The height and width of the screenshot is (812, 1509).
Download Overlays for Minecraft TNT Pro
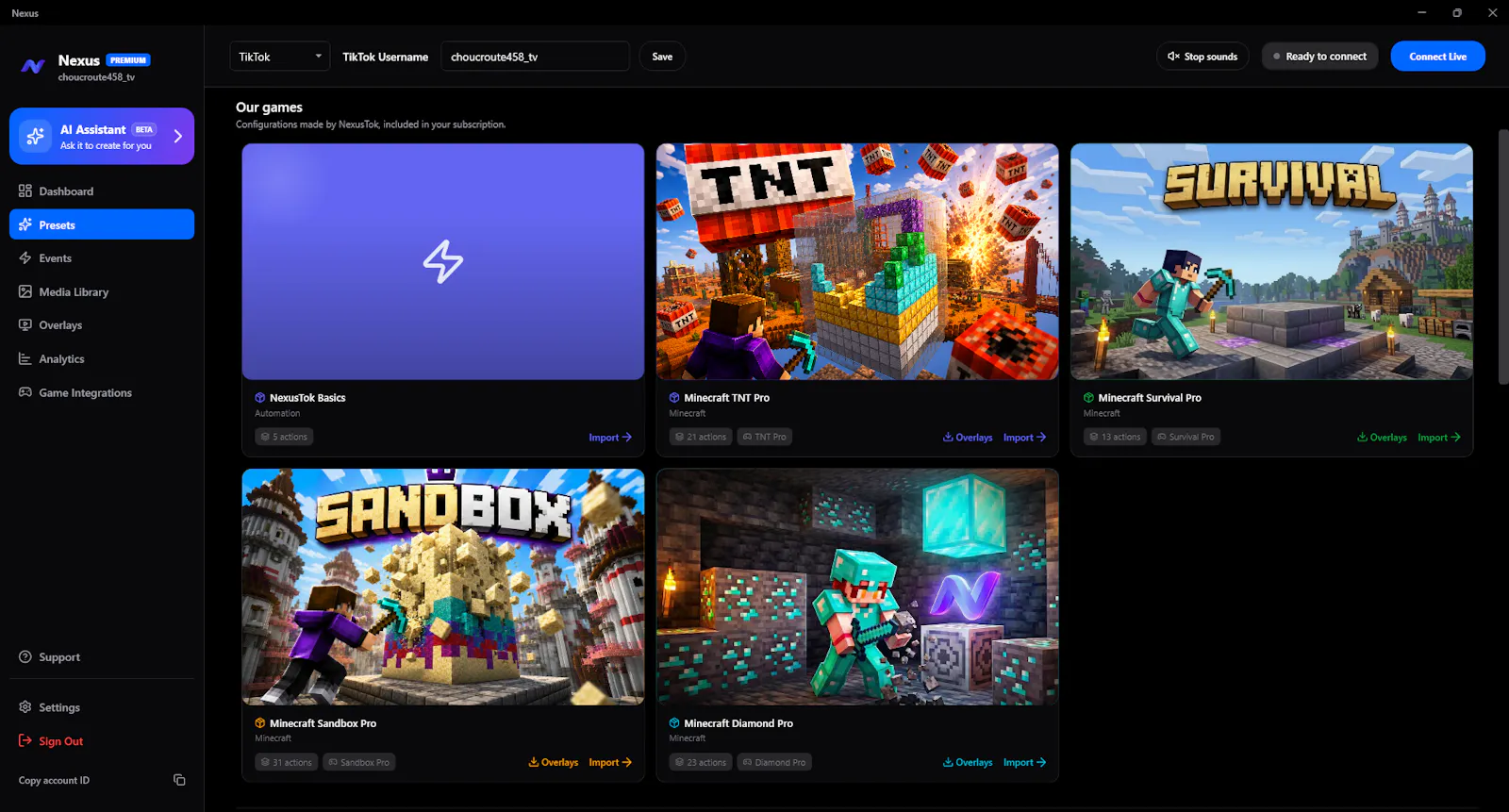968,437
